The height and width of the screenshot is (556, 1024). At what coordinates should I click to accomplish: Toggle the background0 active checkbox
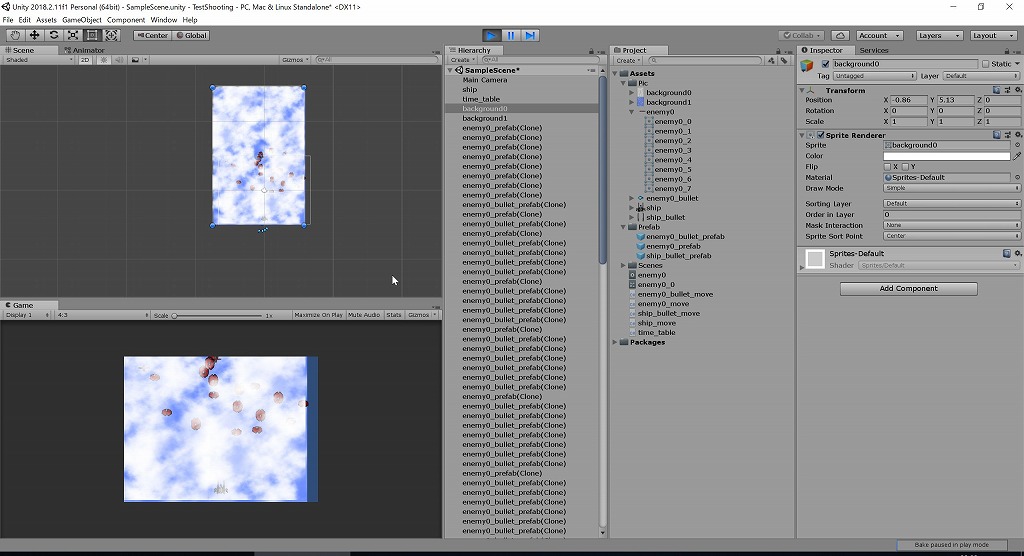825,64
